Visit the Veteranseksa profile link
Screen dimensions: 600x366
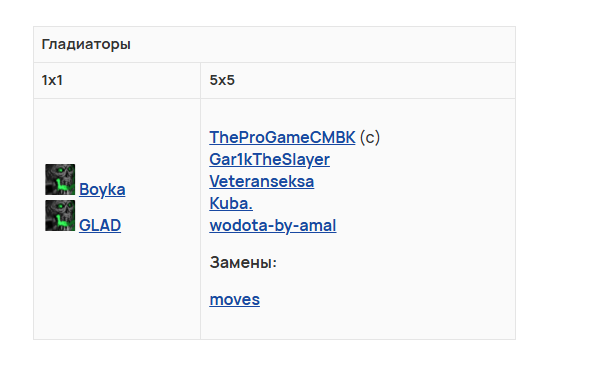(x=262, y=181)
